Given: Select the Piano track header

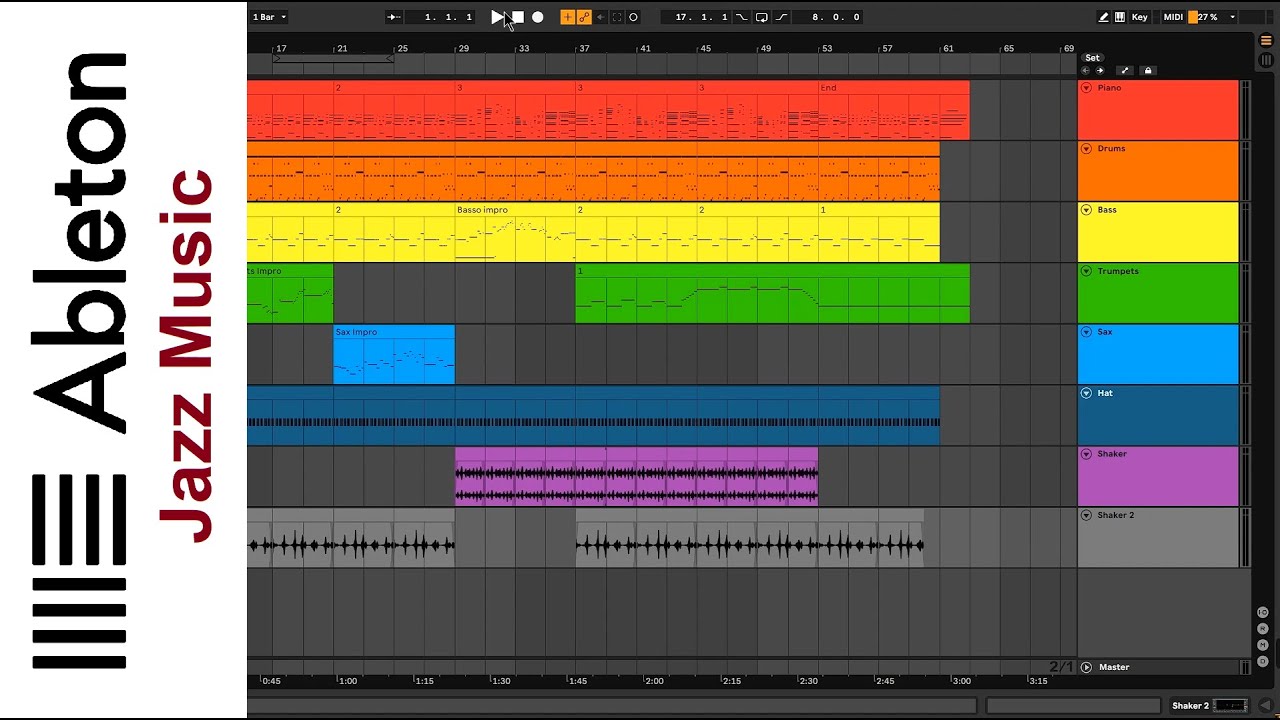Looking at the screenshot, I should 1158,110.
